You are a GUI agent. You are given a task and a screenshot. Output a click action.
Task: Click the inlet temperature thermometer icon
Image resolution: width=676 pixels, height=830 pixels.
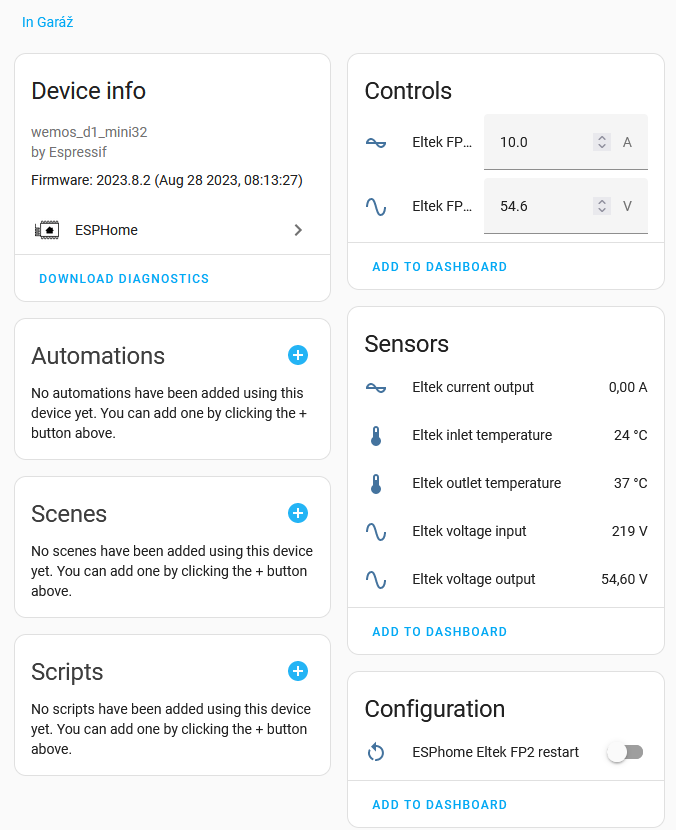[376, 435]
